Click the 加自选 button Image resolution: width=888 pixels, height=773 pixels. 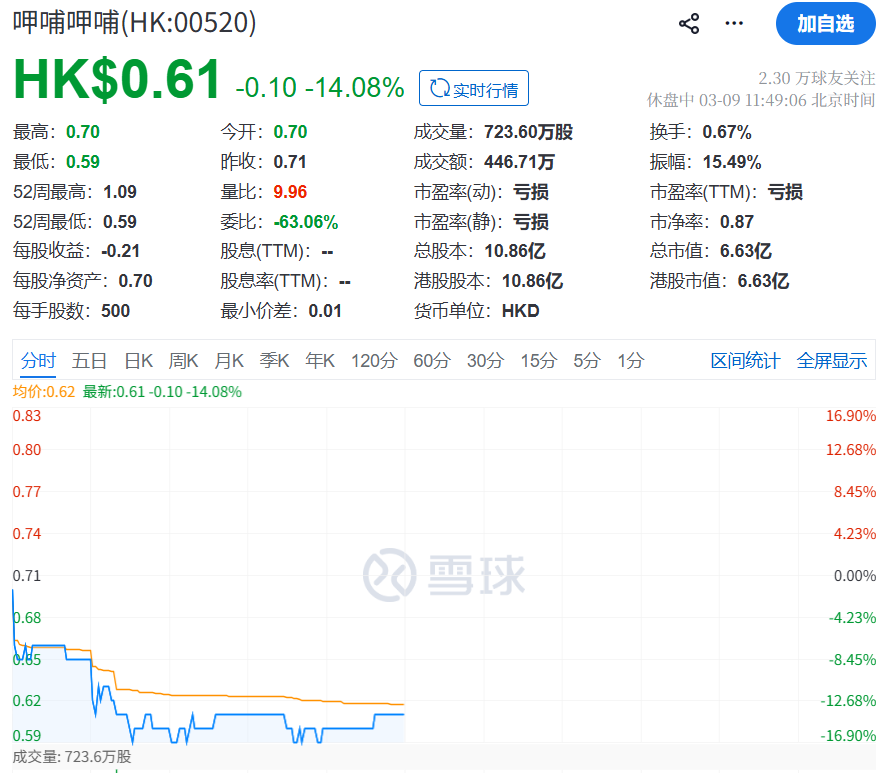coord(825,24)
